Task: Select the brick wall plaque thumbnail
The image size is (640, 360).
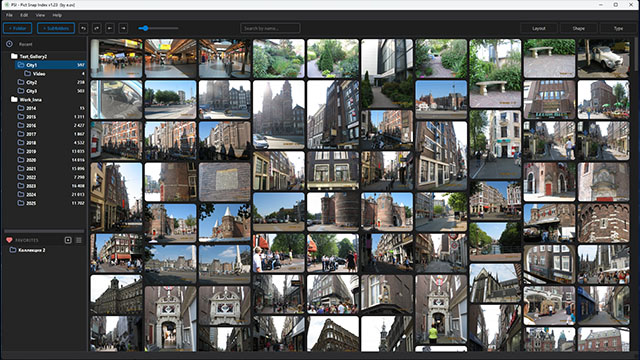Action: (224, 182)
